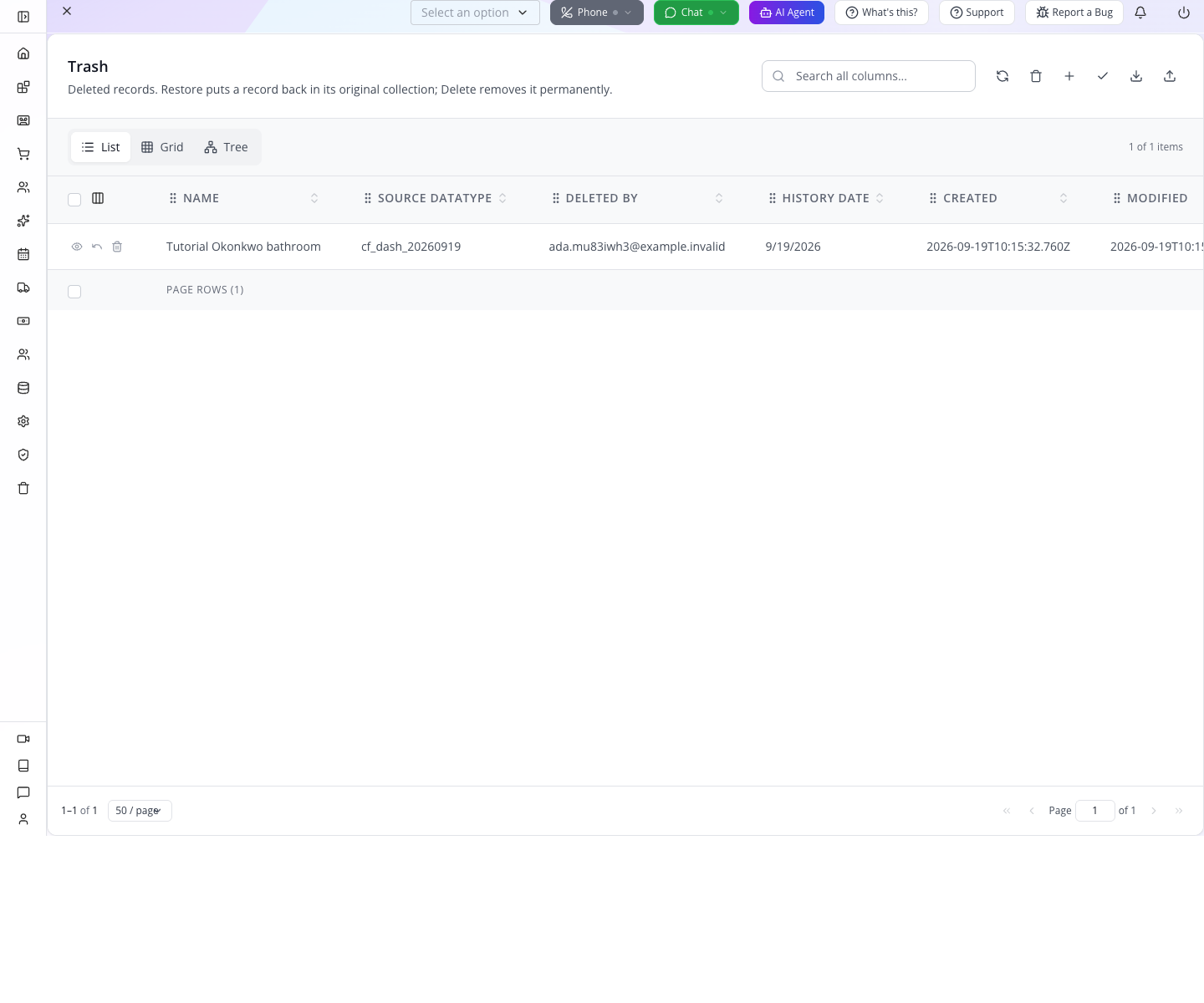Check the select-all checkbox in table header
The height and width of the screenshot is (1003, 1204).
[x=74, y=199]
